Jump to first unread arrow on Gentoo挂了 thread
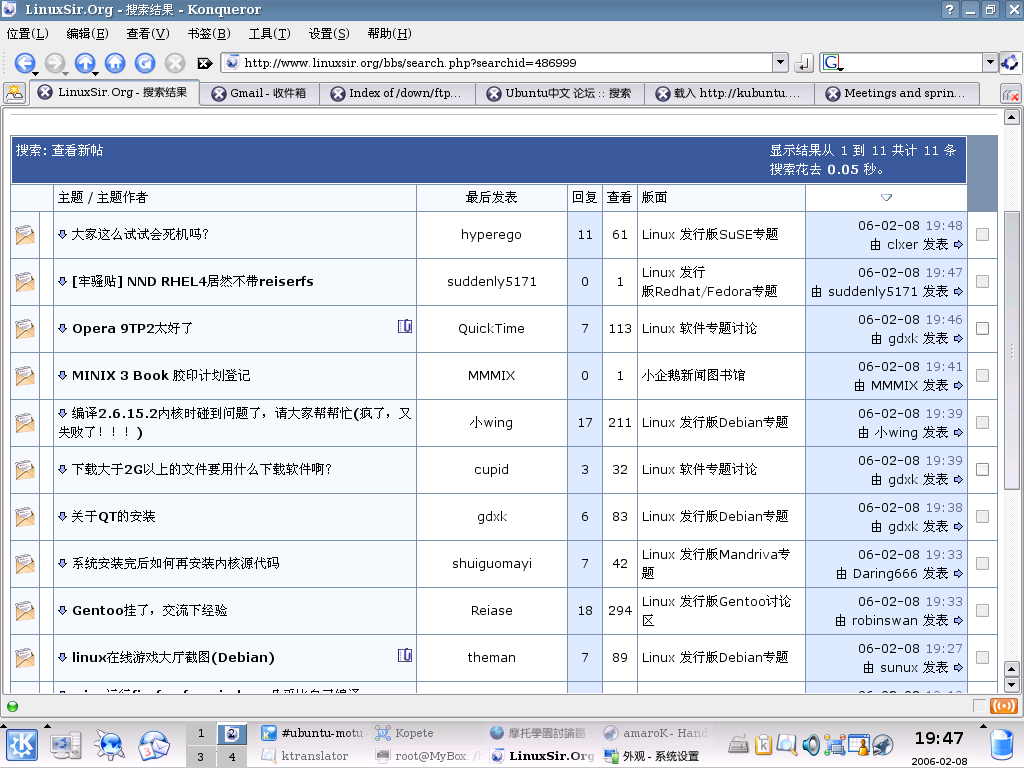 [63, 610]
